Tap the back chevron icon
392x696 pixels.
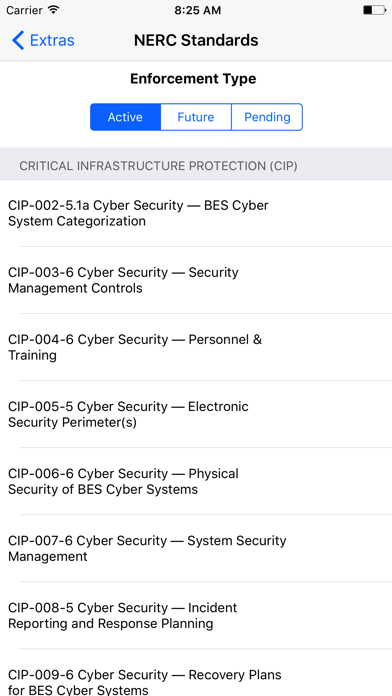18,40
